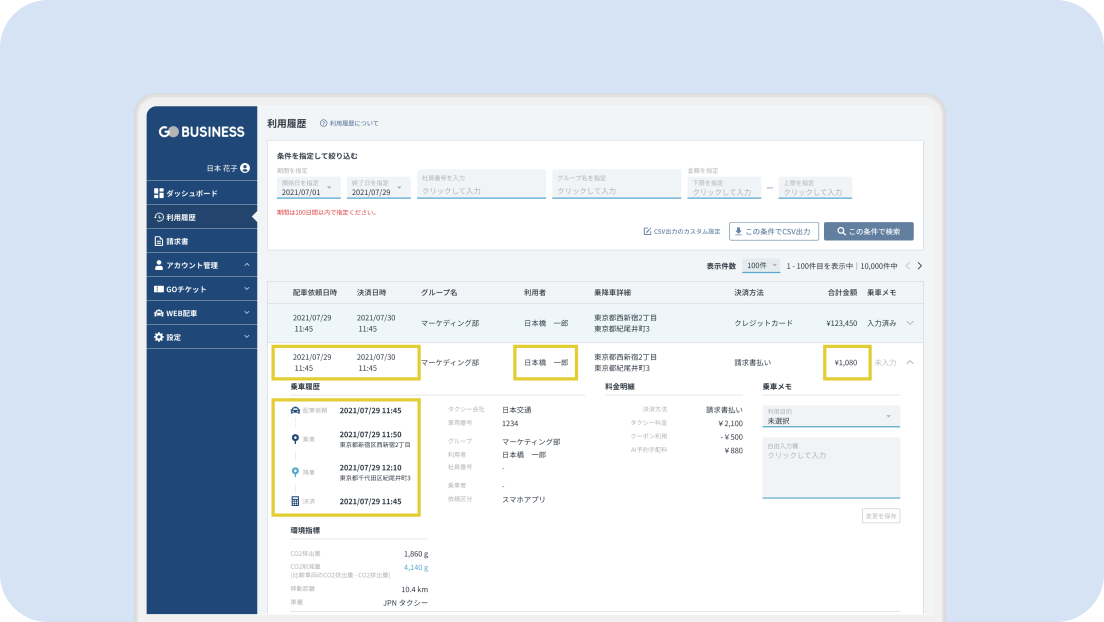Viewport: 1104px width, 622px height.
Task: Click the help icon beside 利用履歴について
Action: (x=323, y=123)
